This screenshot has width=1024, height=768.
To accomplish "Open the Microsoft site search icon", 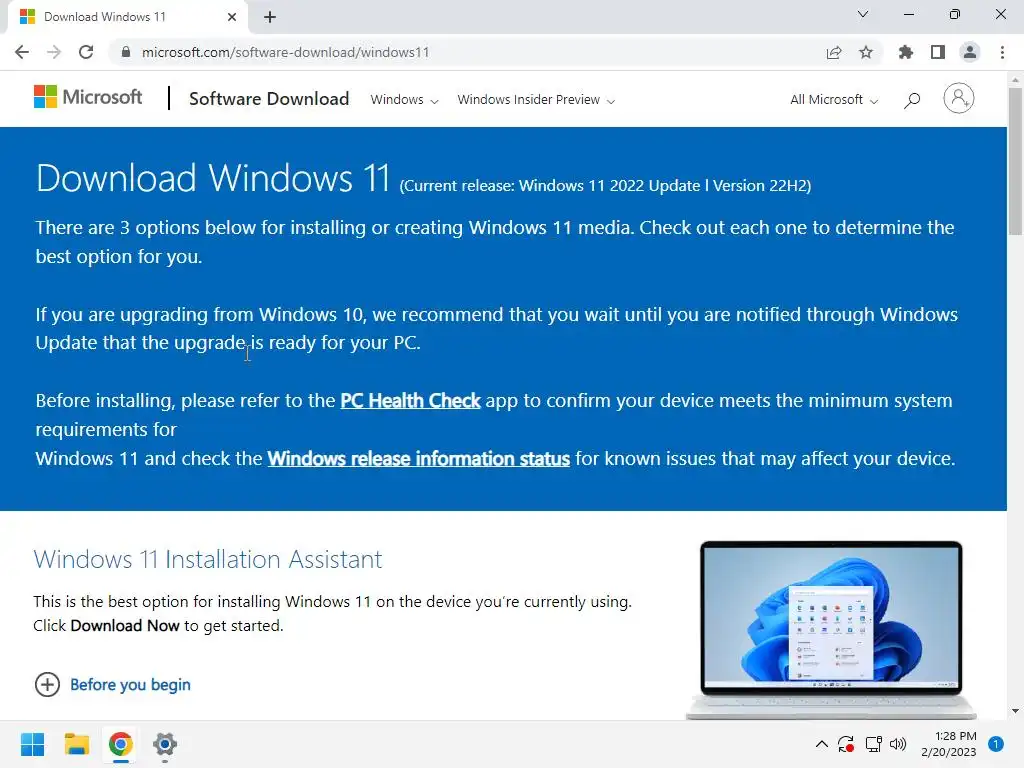I will [x=912, y=100].
